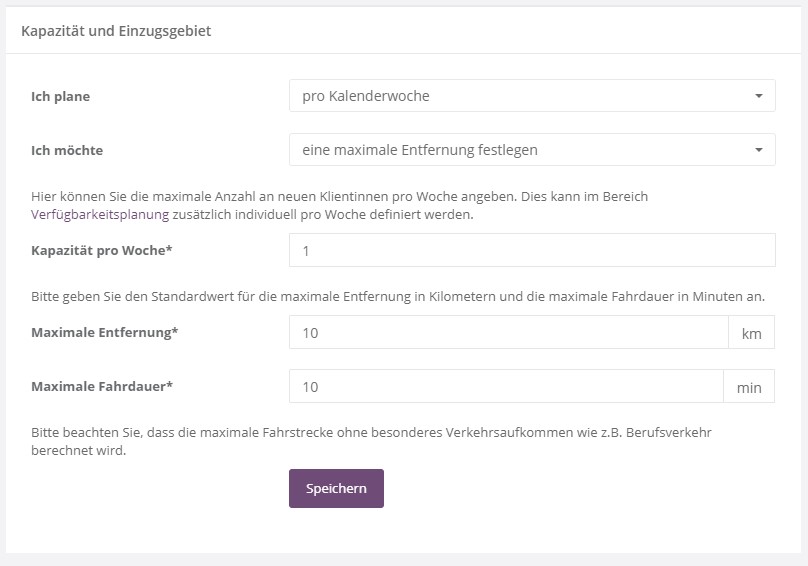Focus the "Kapazität pro Woche" input field
Screen dimensions: 808x566
point(532,250)
